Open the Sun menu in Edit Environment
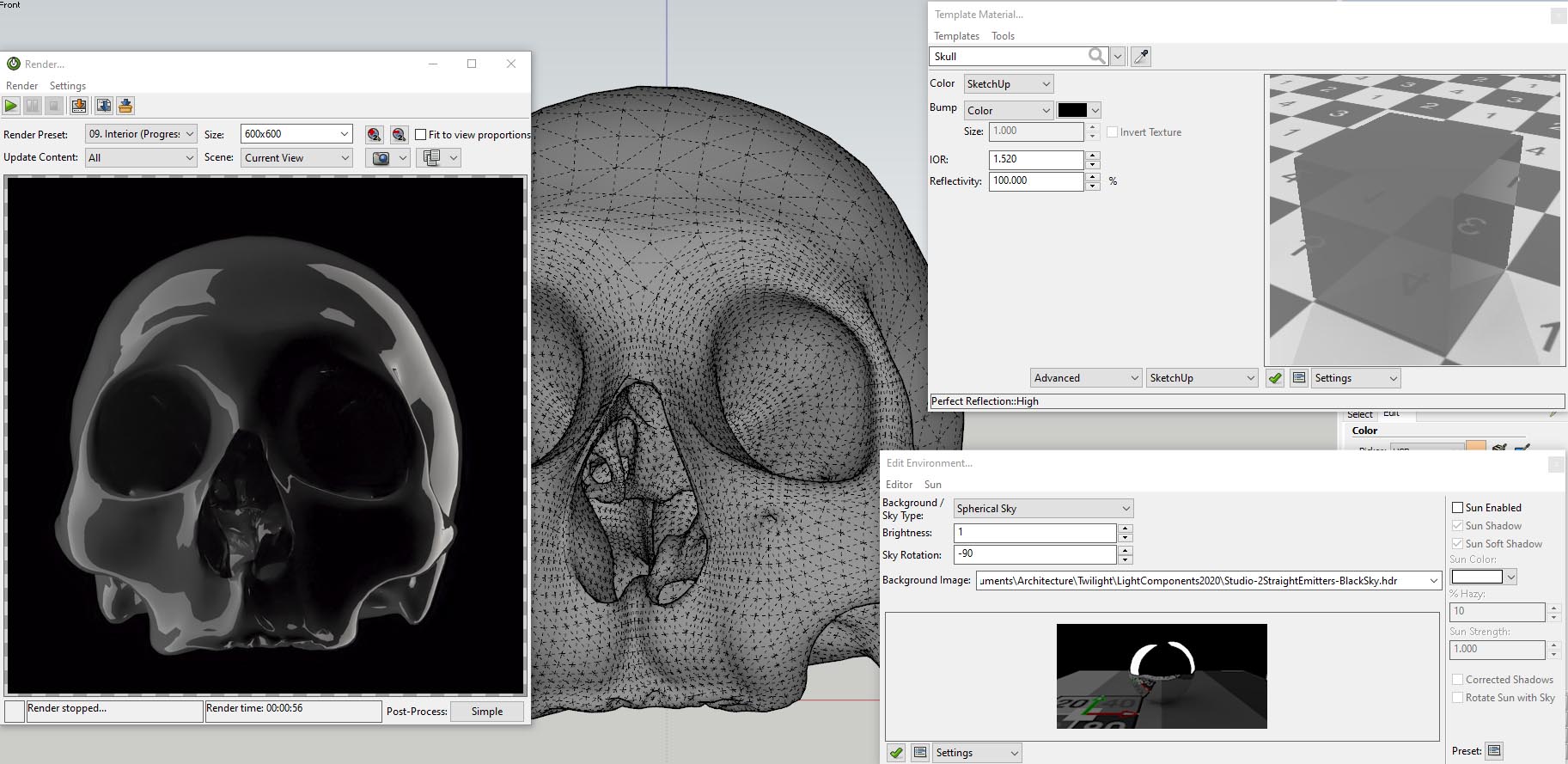The width and height of the screenshot is (1568, 764). coord(932,485)
